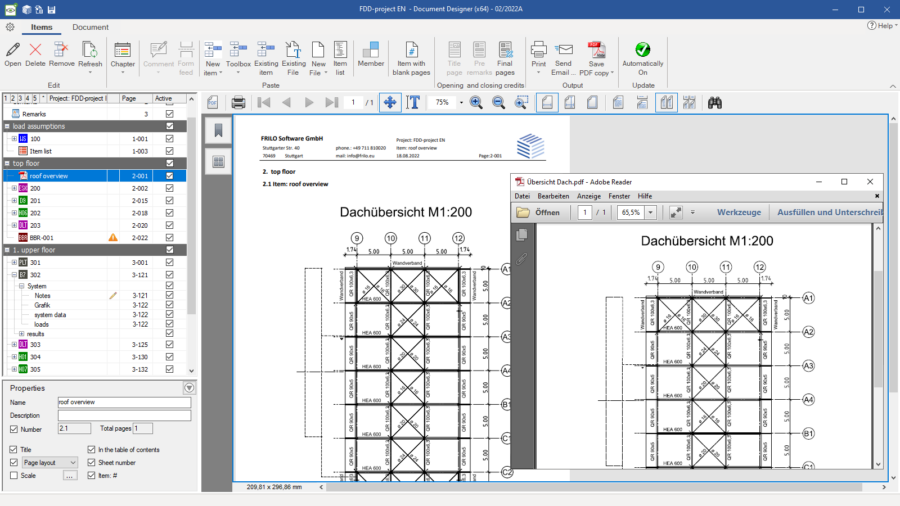Image resolution: width=900 pixels, height=506 pixels.
Task: Collapse item 302 in tree
Action: point(14,275)
